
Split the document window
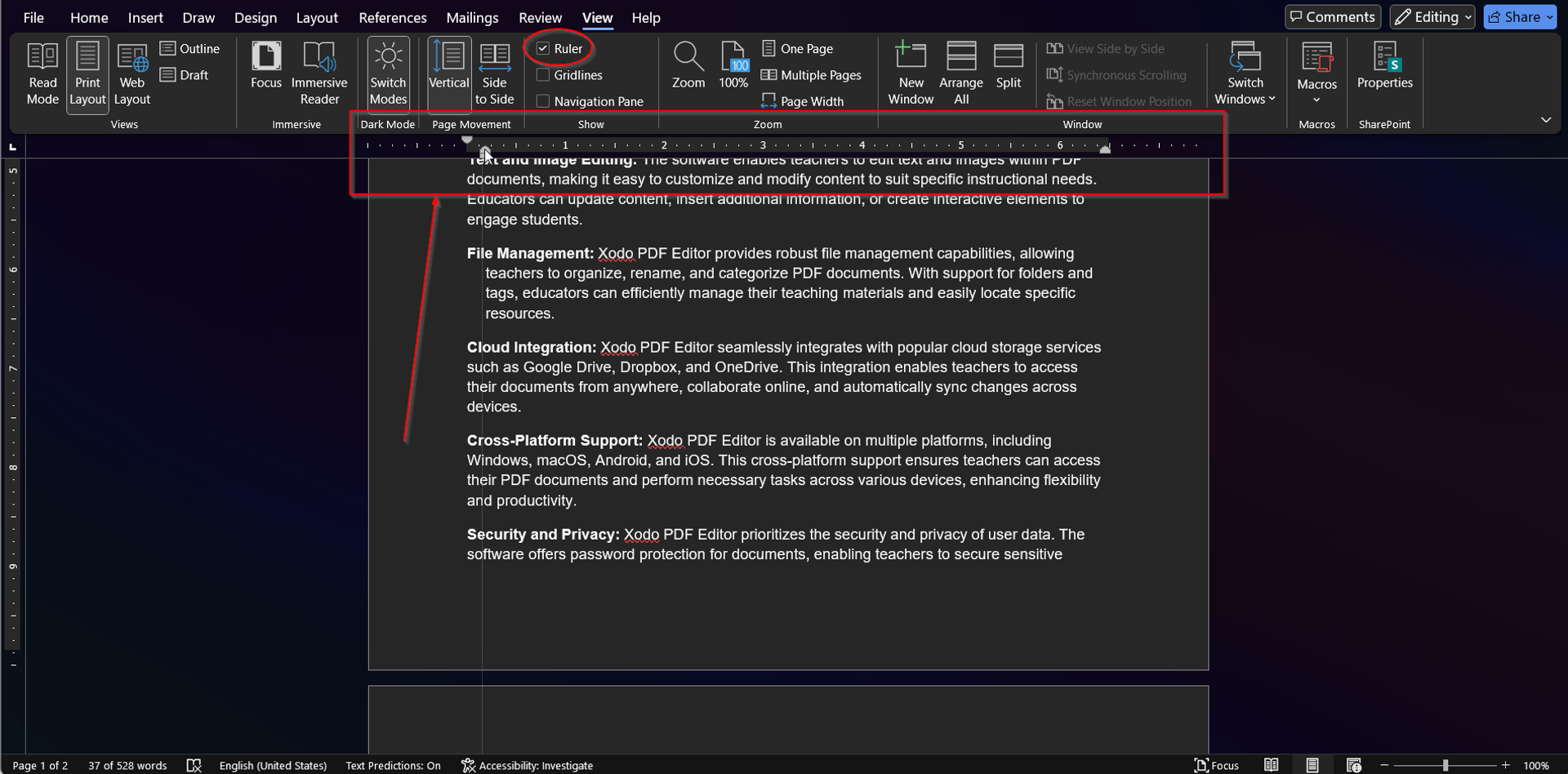pyautogui.click(x=1009, y=65)
